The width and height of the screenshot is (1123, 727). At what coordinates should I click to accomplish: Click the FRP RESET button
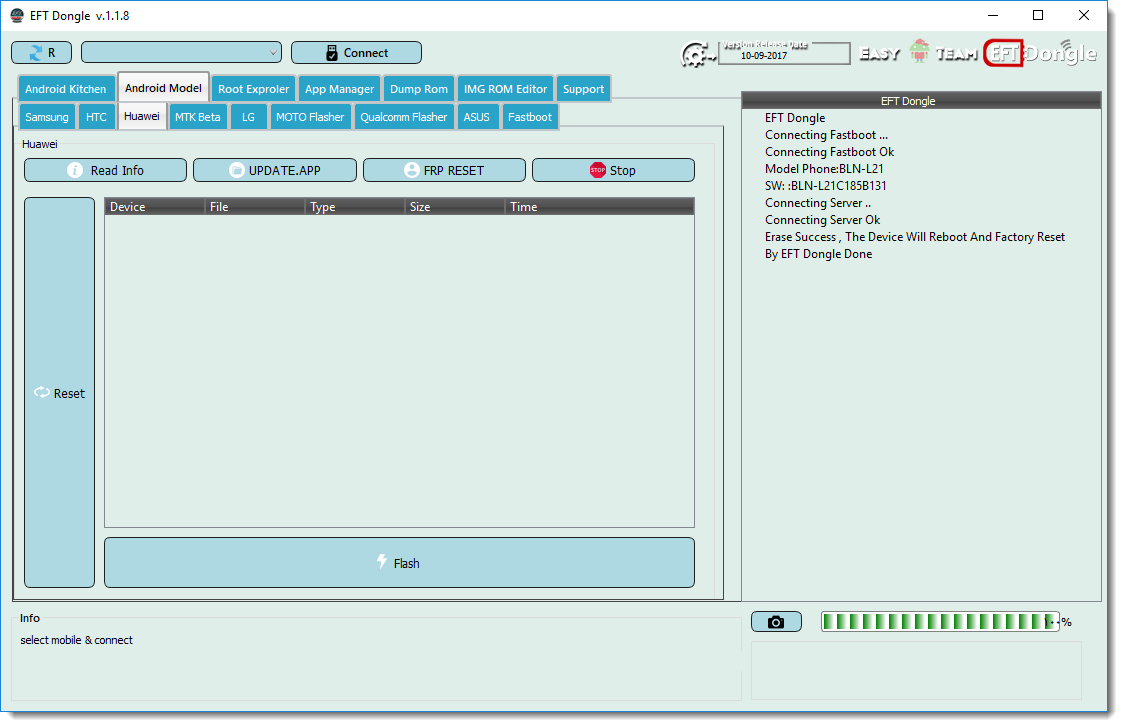pyautogui.click(x=444, y=170)
